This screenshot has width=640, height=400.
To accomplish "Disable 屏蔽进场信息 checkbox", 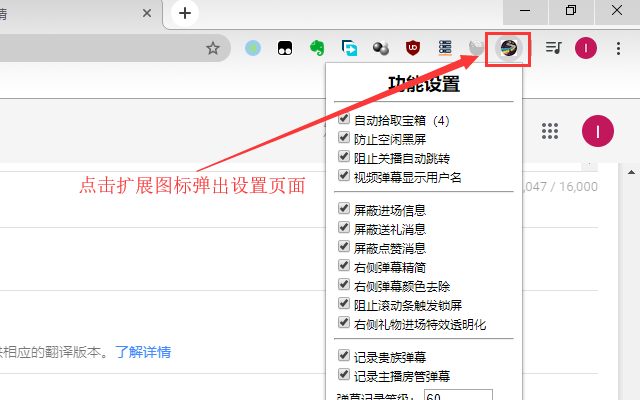I will [344, 209].
